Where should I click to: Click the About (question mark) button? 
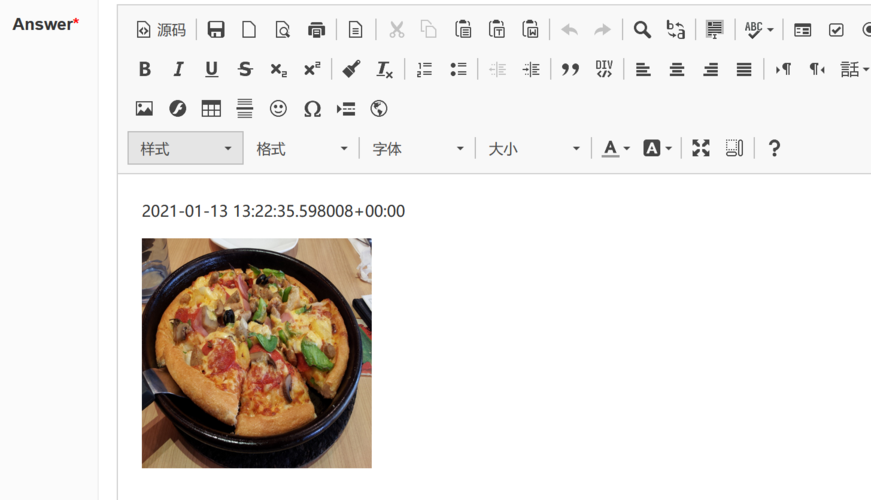pyautogui.click(x=773, y=148)
